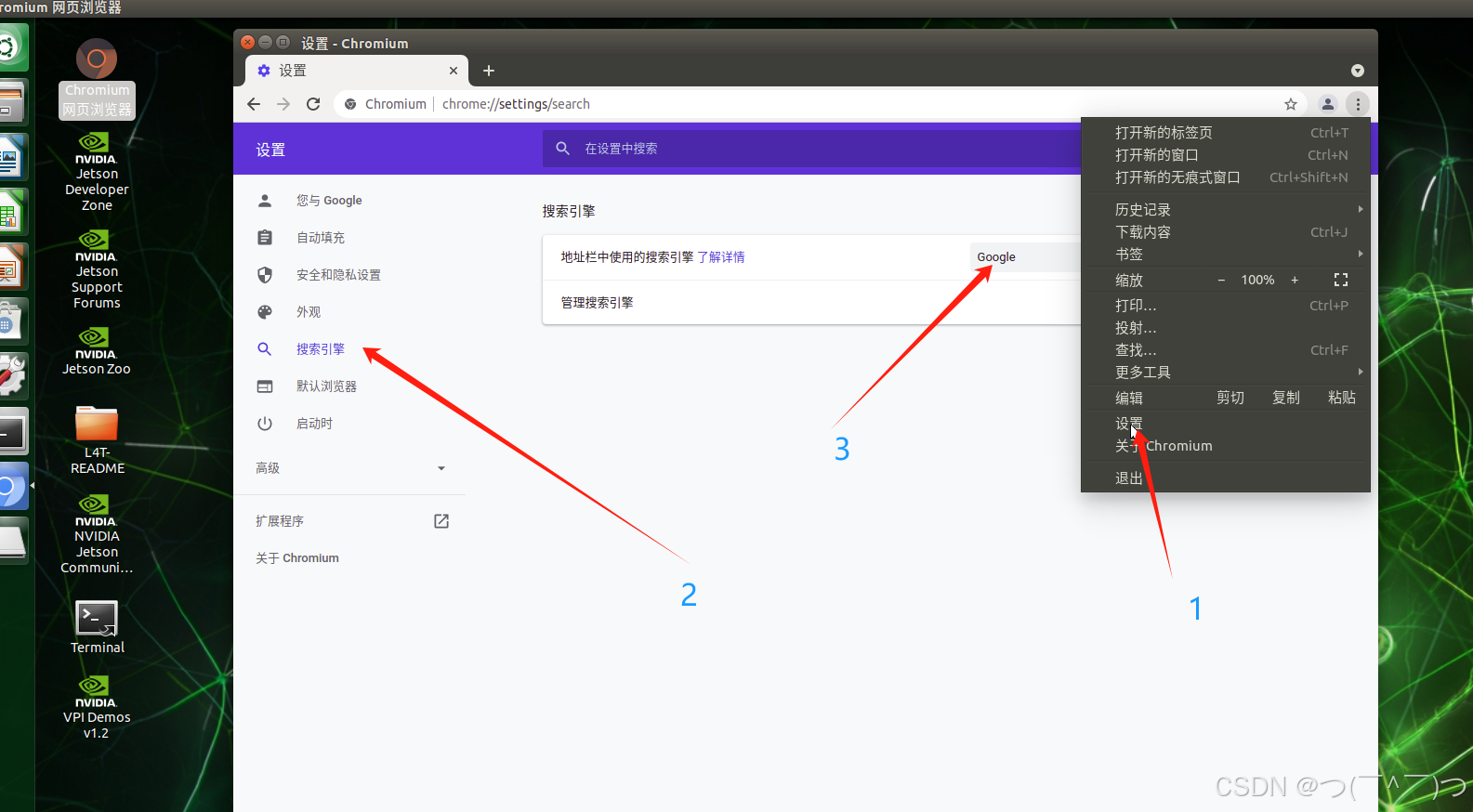Open VPI Demos v1.2 desktop shortcut
Viewport: 1473px width, 812px height.
97,707
